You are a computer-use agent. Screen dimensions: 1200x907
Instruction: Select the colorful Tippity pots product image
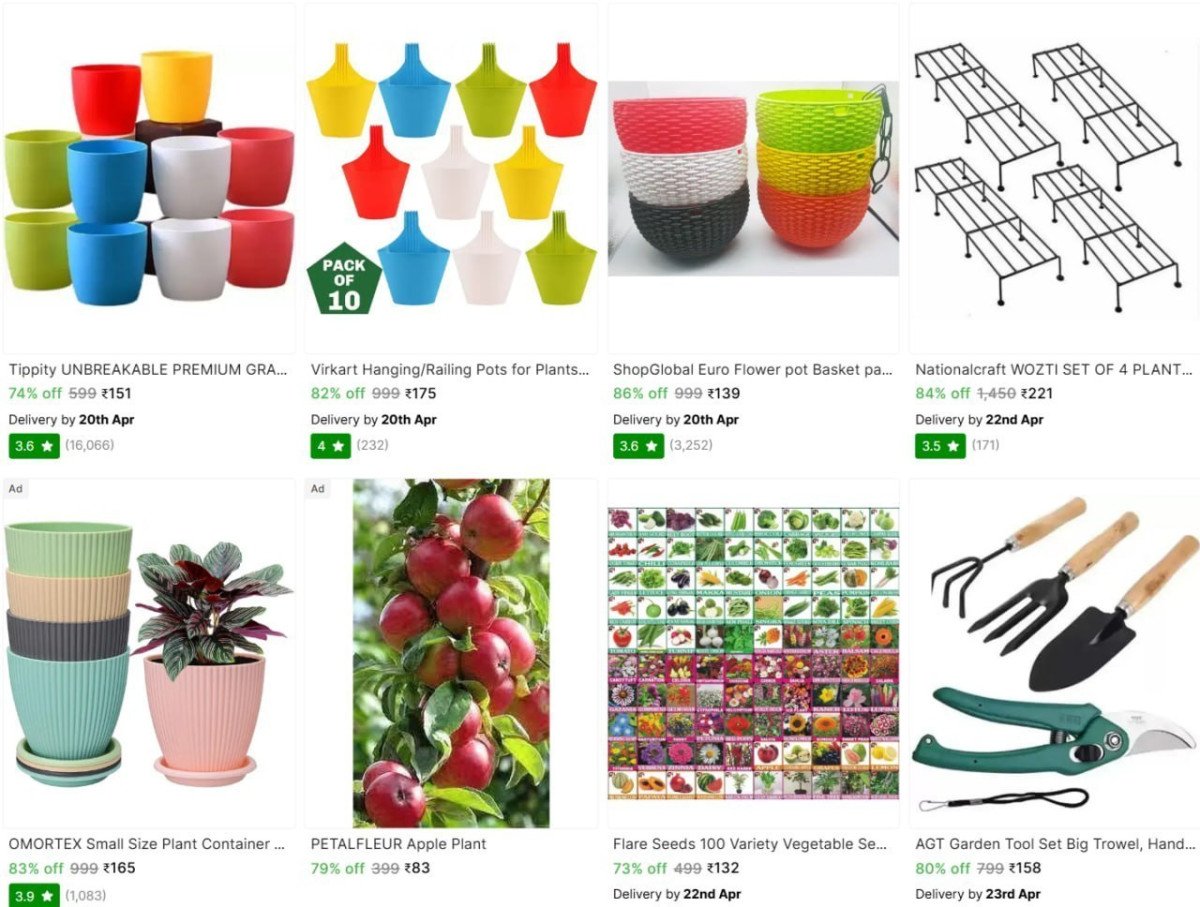pos(149,178)
